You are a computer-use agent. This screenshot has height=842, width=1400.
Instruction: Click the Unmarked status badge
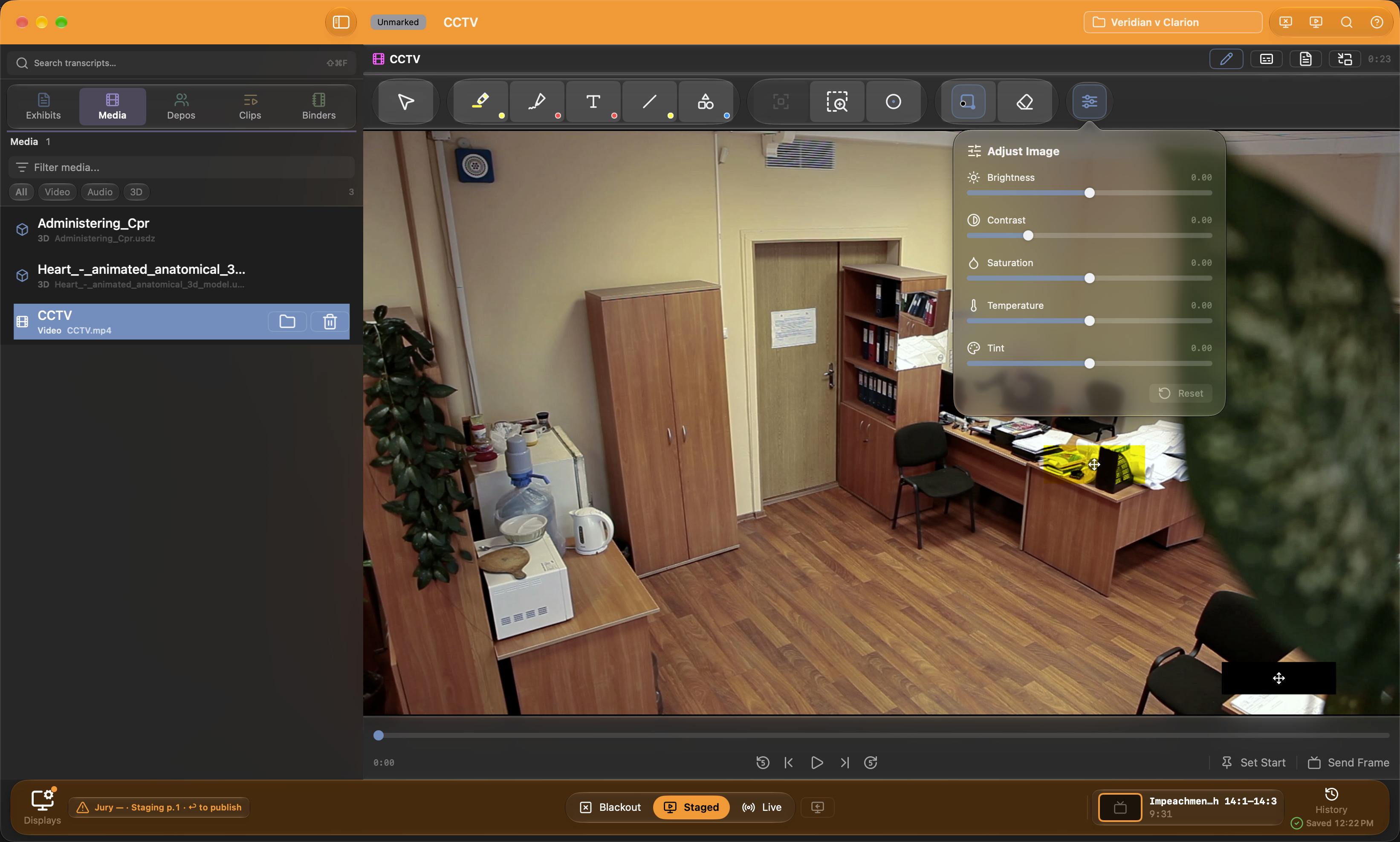coord(397,22)
